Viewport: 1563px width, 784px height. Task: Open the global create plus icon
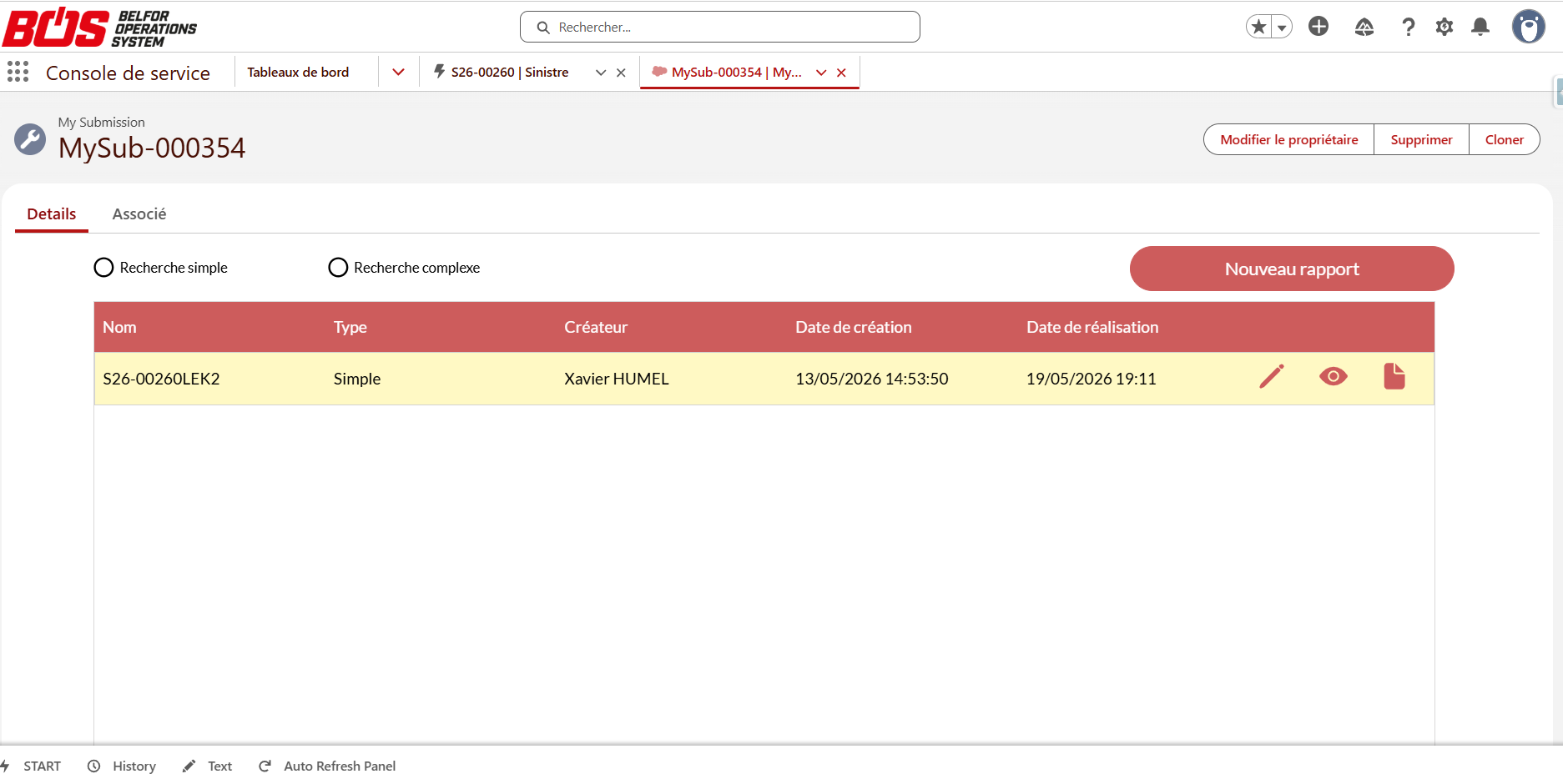pyautogui.click(x=1318, y=27)
